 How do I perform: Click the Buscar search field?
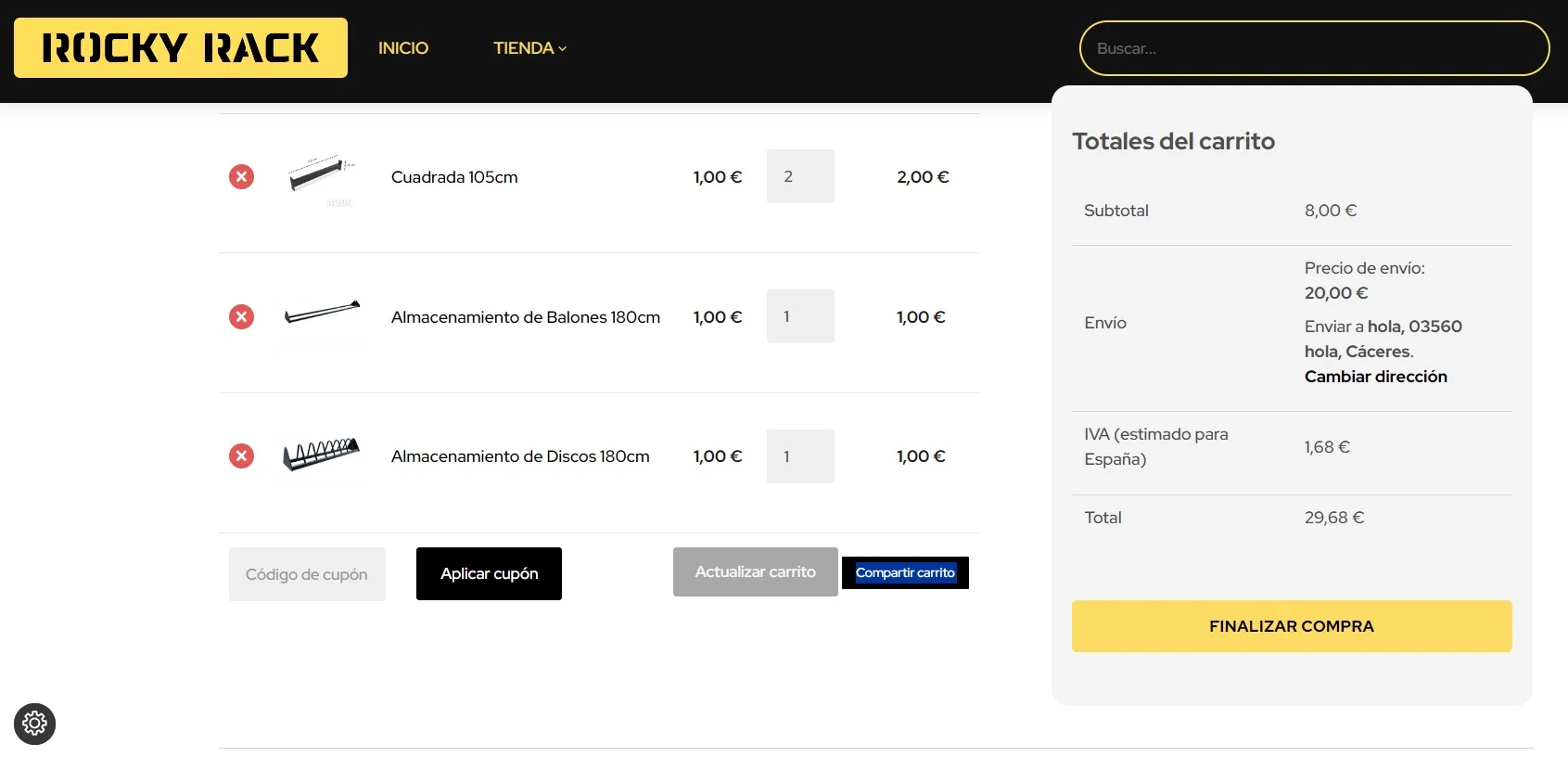1313,48
